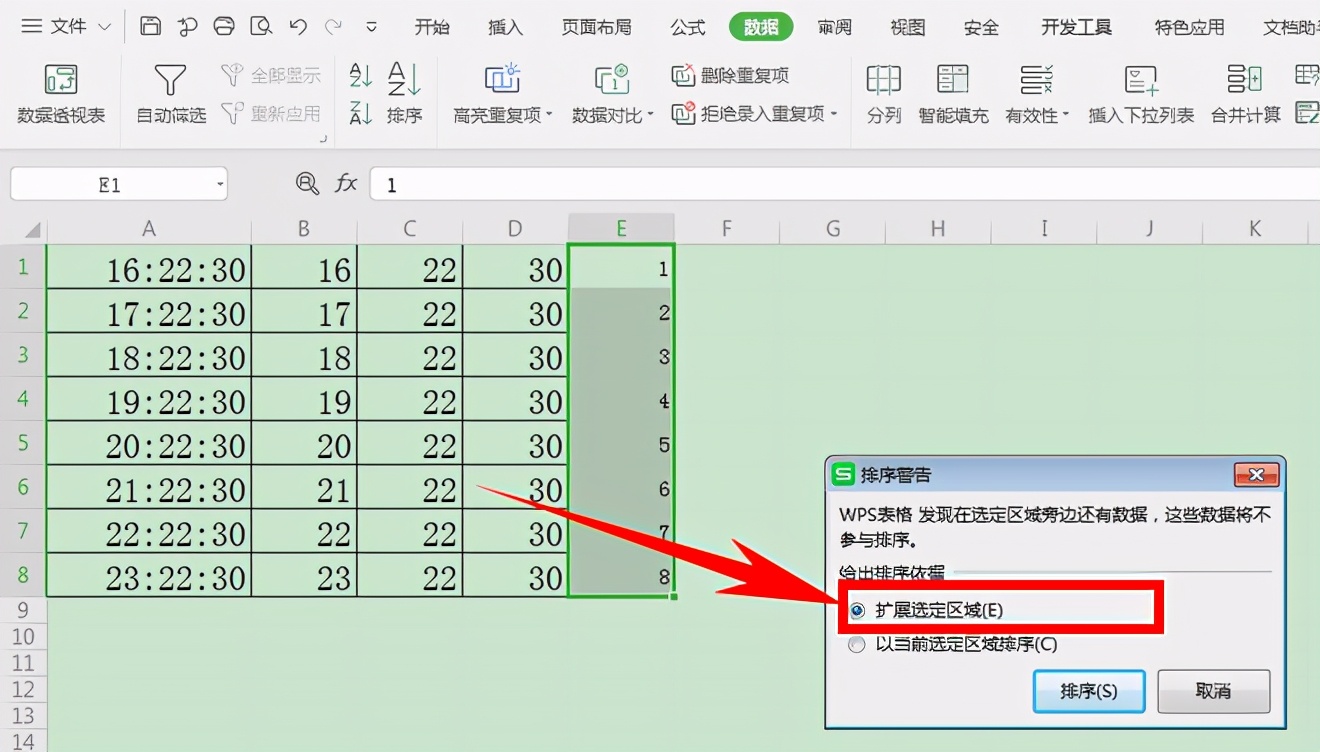The image size is (1320, 752).
Task: Click the ascending sort A-Z icon
Action: [361, 75]
